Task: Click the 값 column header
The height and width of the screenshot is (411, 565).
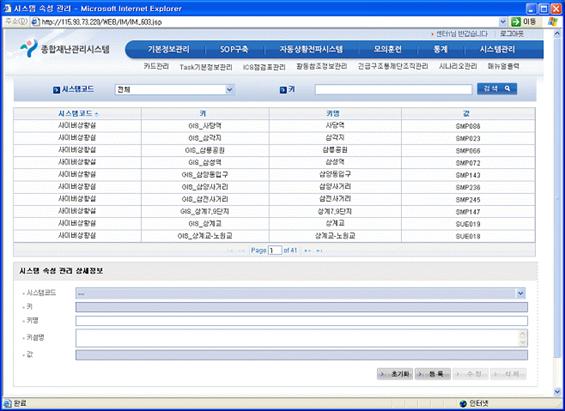Action: point(468,113)
